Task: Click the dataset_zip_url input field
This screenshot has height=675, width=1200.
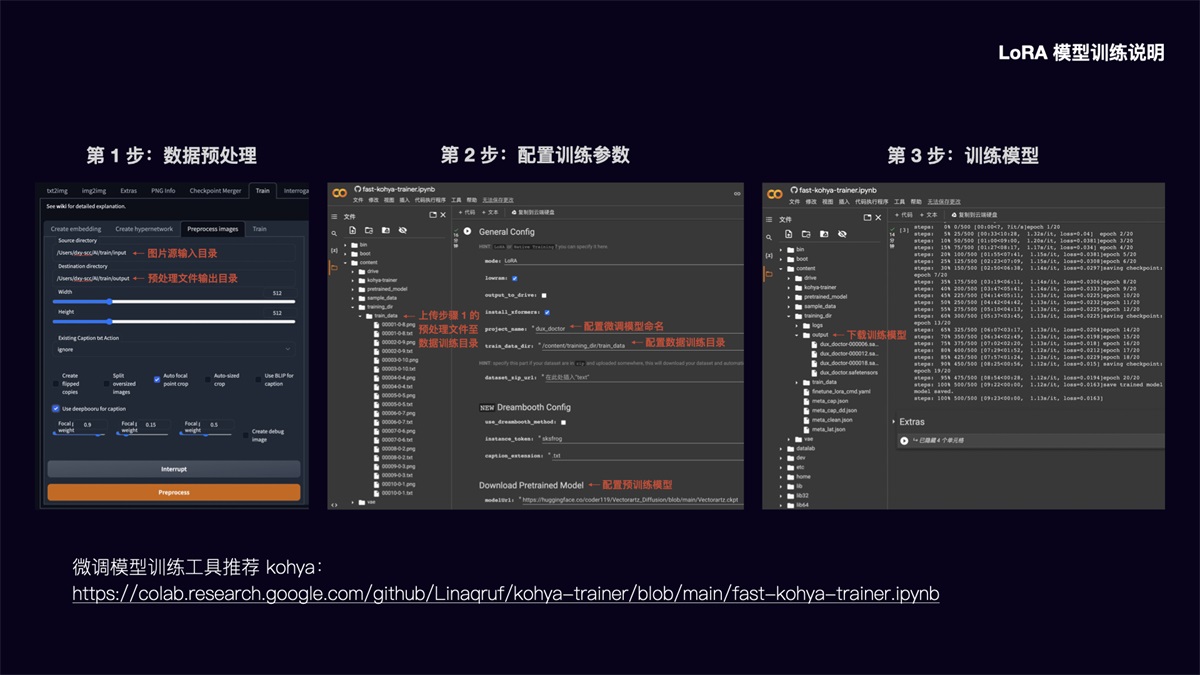Action: [x=569, y=377]
